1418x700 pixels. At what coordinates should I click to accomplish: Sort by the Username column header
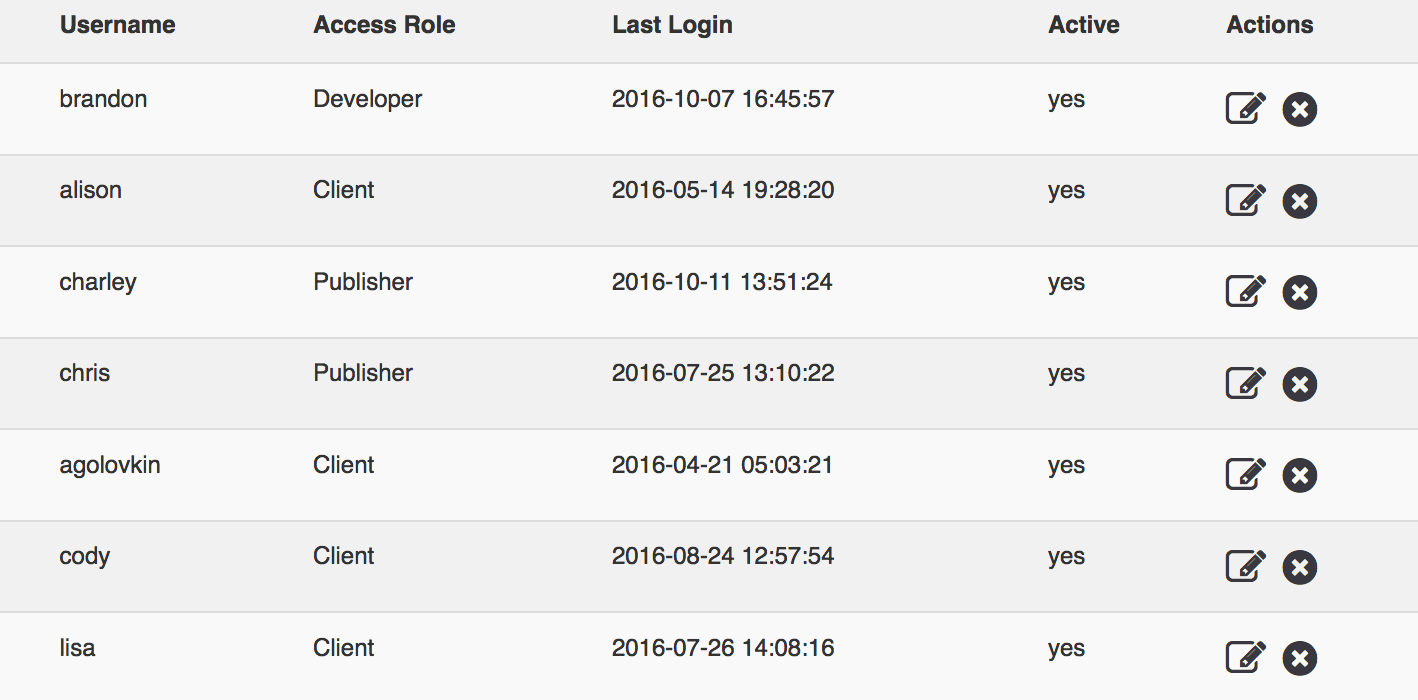(x=117, y=25)
